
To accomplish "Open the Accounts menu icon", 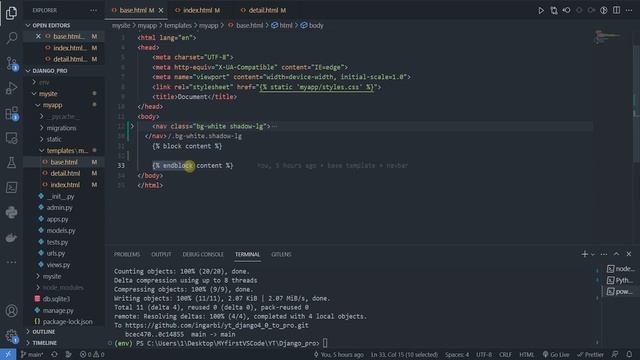I will point(11,311).
